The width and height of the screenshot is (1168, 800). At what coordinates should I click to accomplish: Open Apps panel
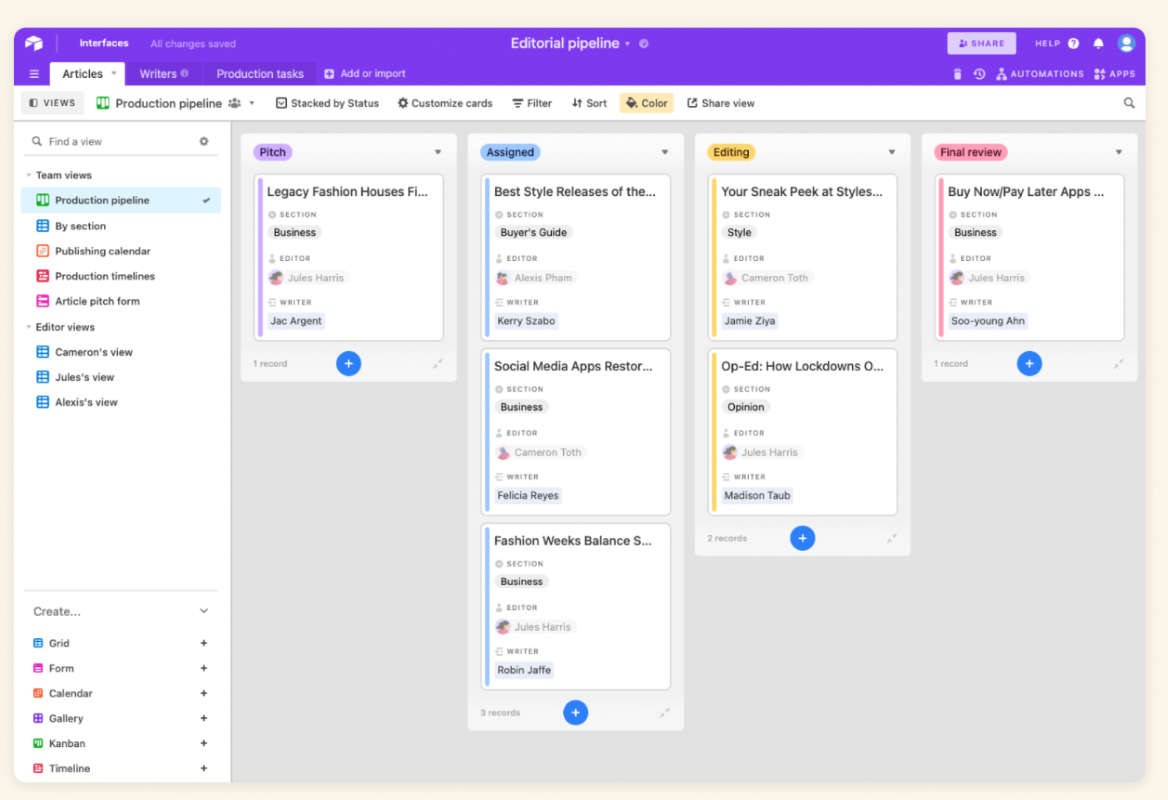1114,74
